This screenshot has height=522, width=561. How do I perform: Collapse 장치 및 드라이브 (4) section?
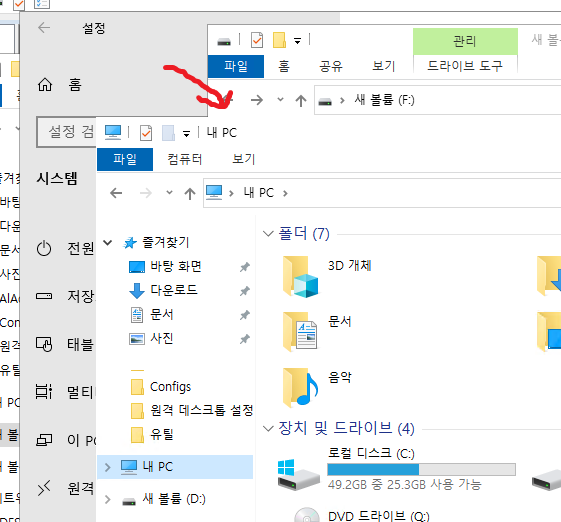[268, 428]
